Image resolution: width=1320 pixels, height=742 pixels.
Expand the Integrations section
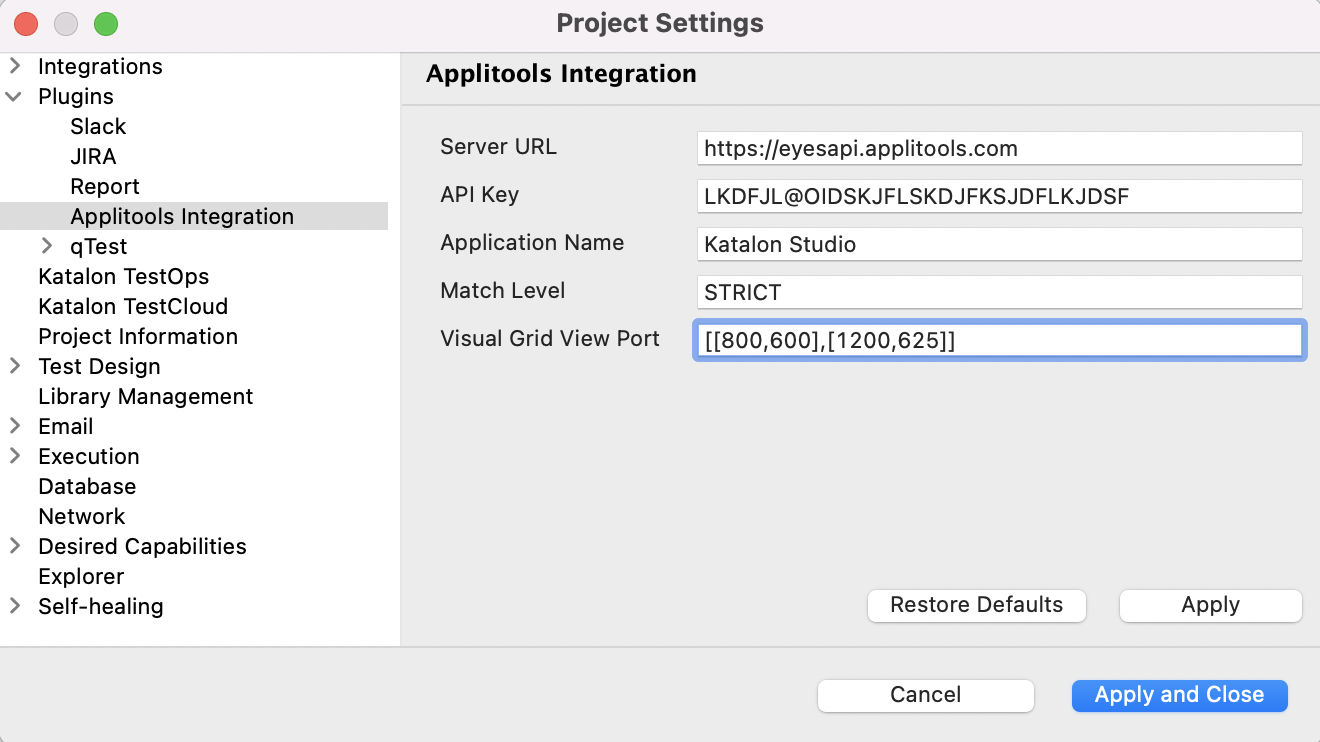tap(16, 66)
